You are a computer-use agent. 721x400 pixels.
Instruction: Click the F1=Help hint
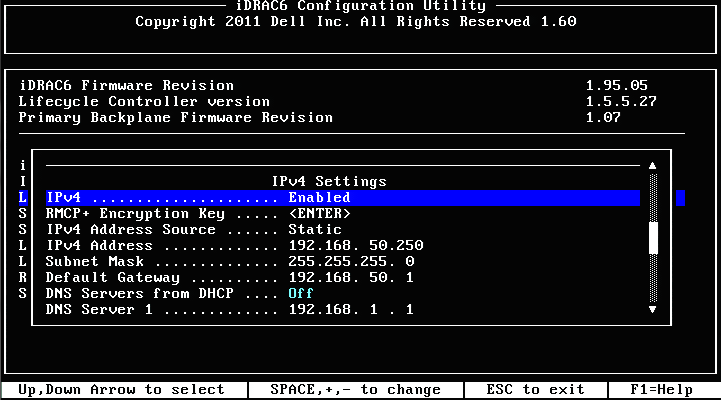coord(661,390)
